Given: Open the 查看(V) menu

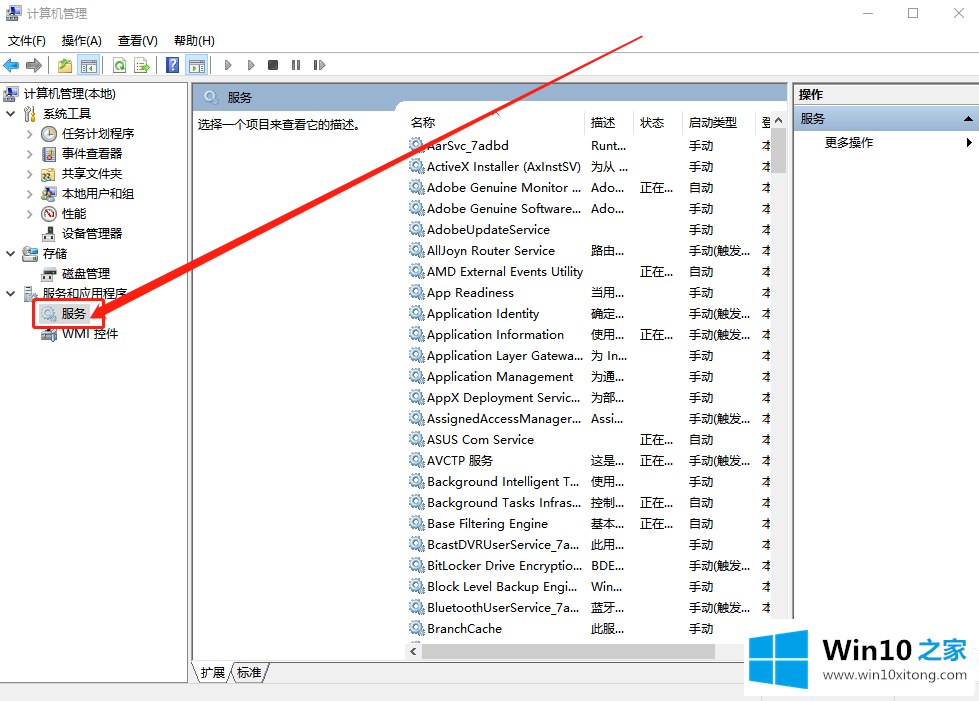Looking at the screenshot, I should (137, 41).
